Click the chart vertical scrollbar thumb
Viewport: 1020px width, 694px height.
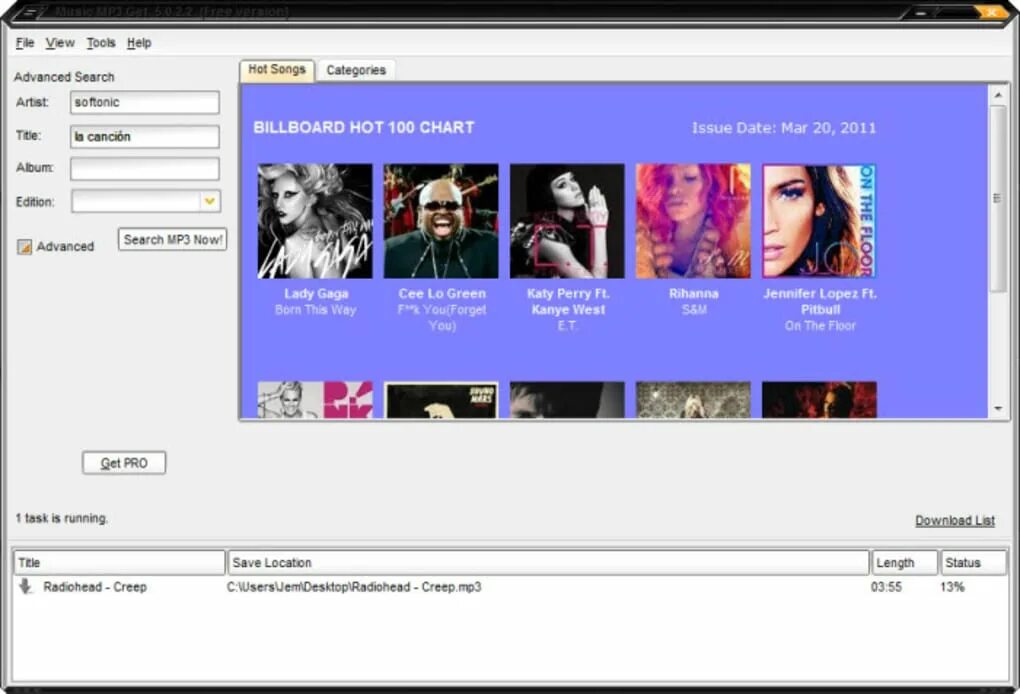[x=998, y=198]
